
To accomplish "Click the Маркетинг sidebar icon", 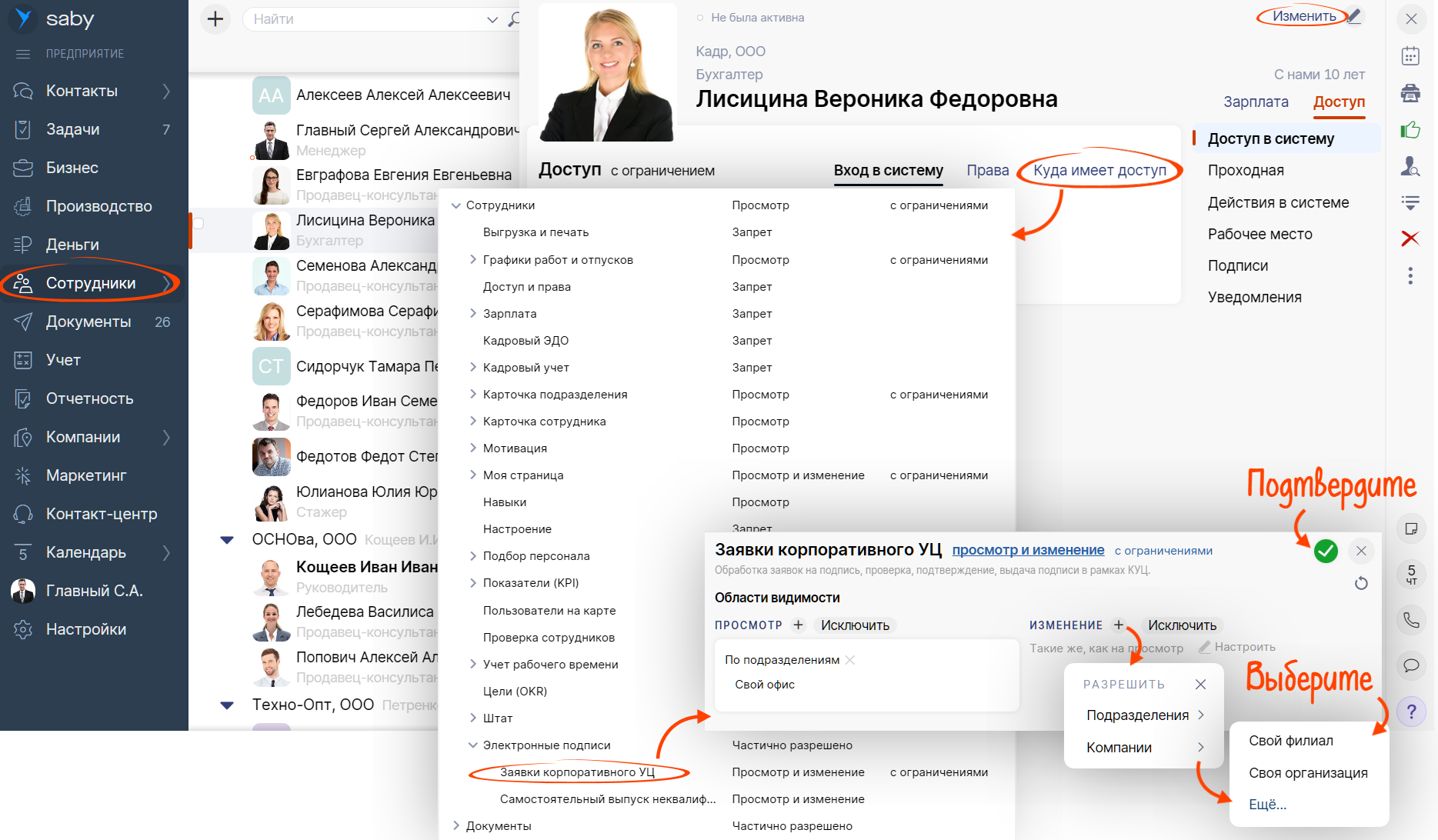I will (x=23, y=475).
